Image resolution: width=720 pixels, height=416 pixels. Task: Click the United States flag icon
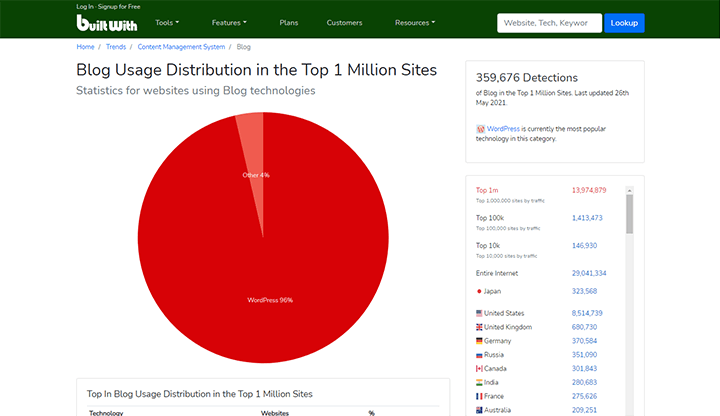(480, 313)
